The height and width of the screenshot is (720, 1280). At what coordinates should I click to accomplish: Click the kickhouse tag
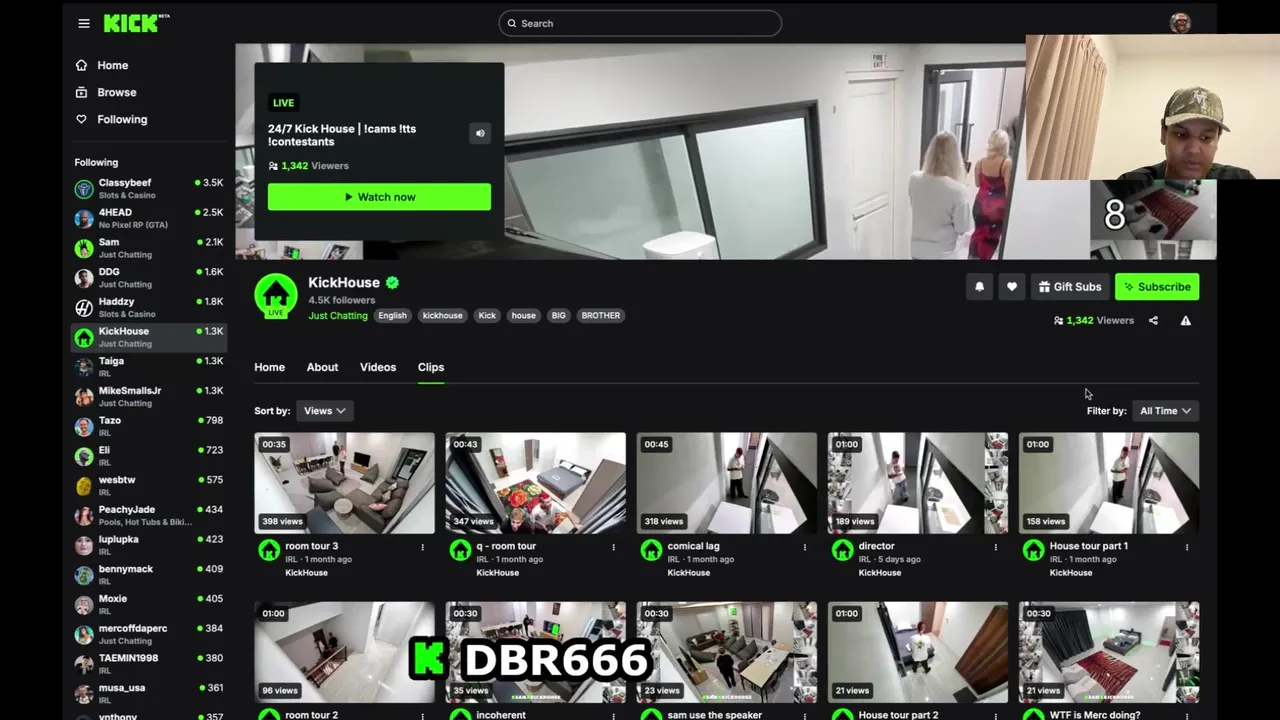[x=442, y=316]
